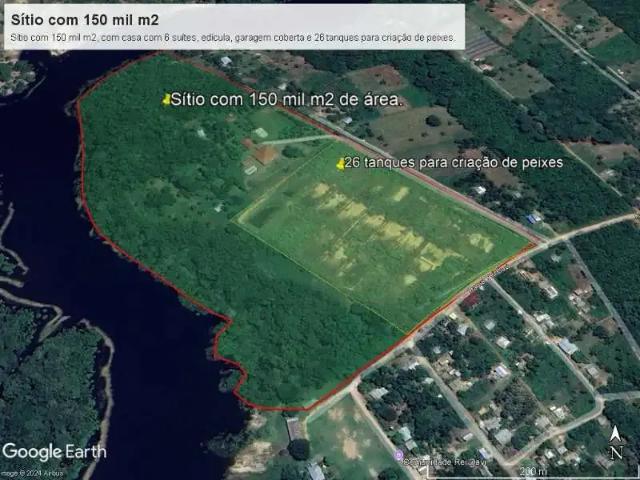Image resolution: width=640 pixels, height=480 pixels.
Task: Click the yellow pushpin beside the Sítio label
Action: click(x=166, y=98)
